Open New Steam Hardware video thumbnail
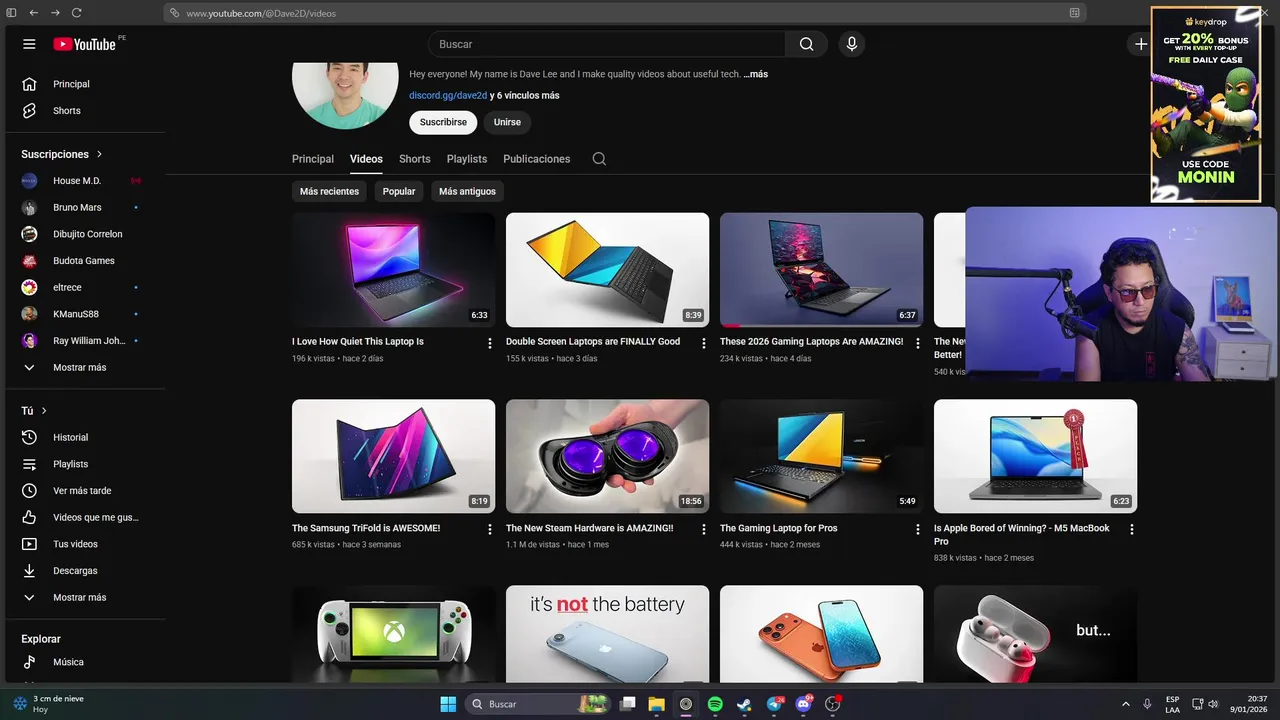1280x720 pixels. 607,456
